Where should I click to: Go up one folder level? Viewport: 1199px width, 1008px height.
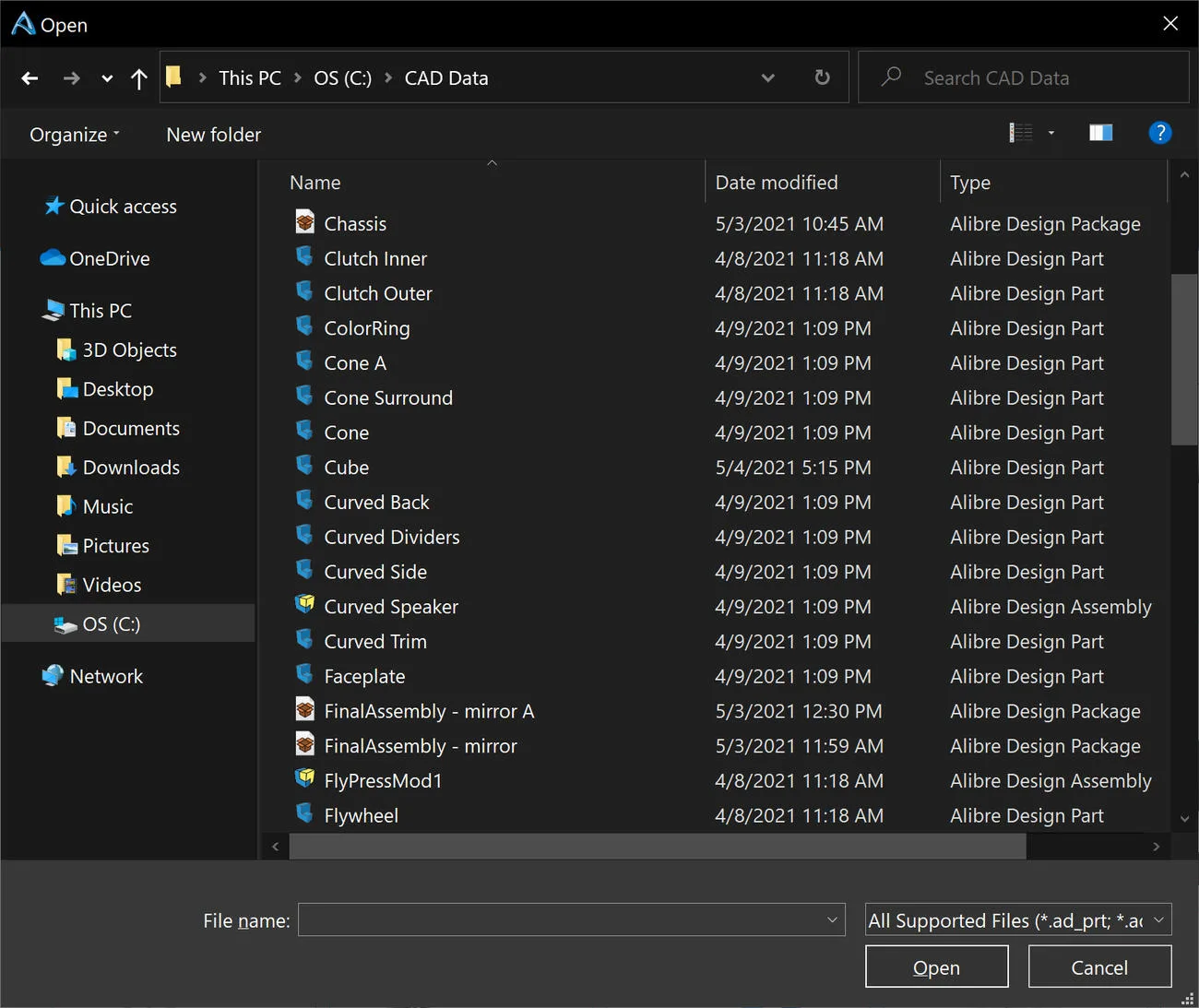click(x=139, y=78)
